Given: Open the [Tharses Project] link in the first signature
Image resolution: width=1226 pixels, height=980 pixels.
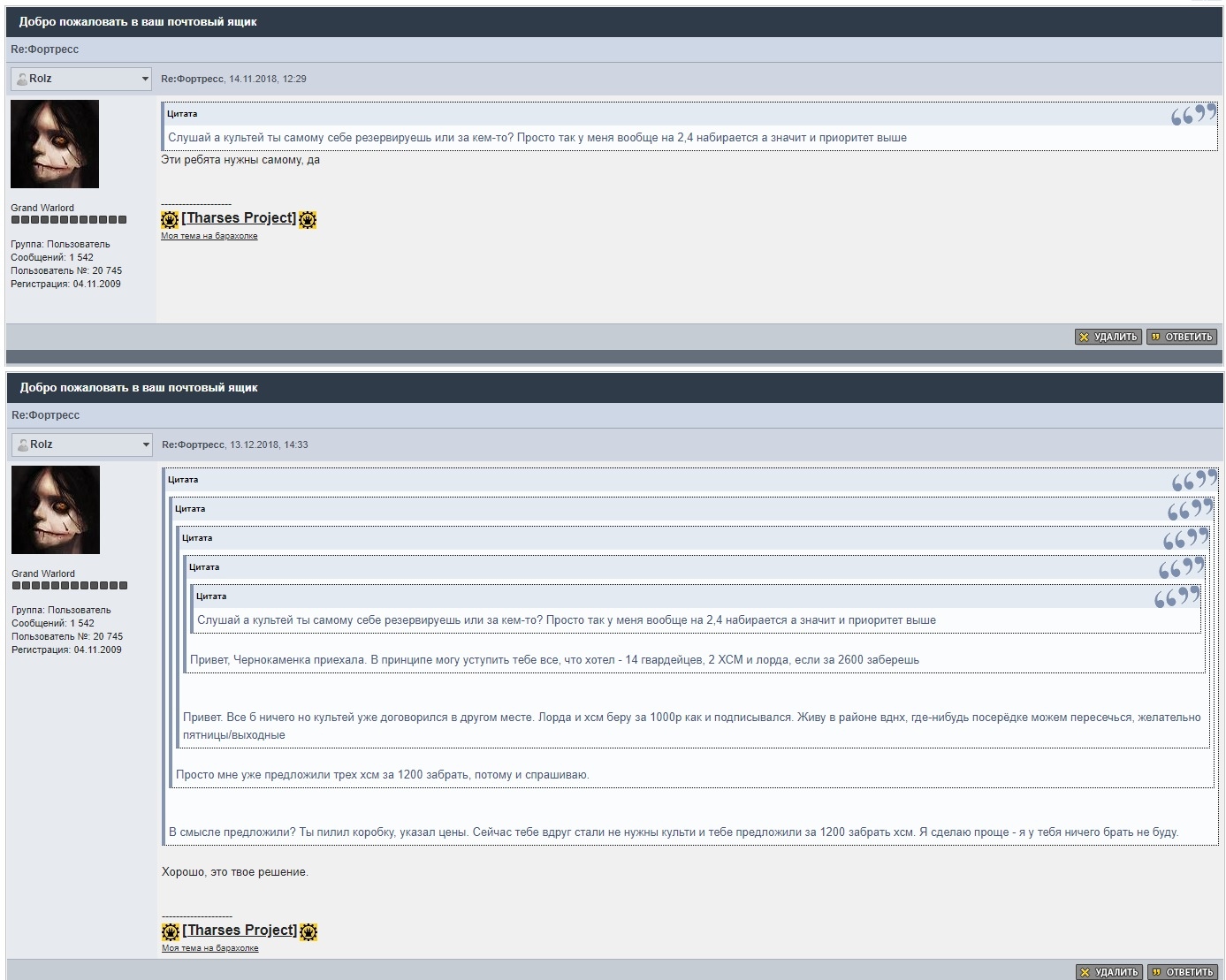Looking at the screenshot, I should pos(239,218).
